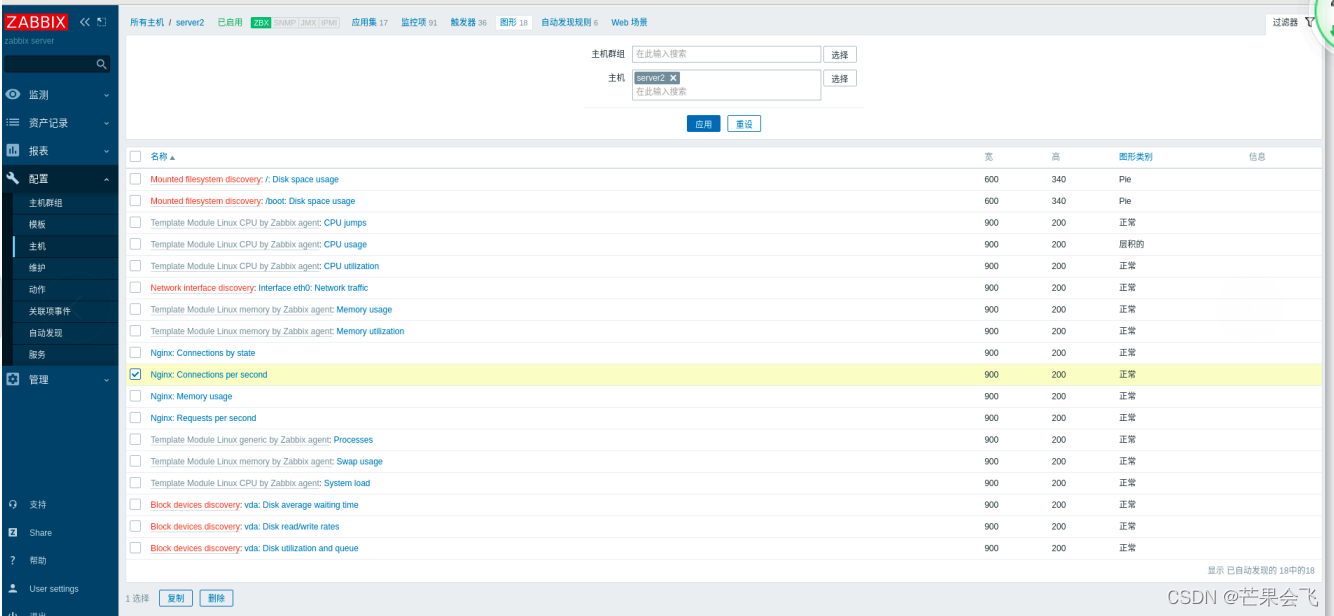The height and width of the screenshot is (616, 1334).
Task: Open the 应用集 17 tab
Action: [369, 22]
